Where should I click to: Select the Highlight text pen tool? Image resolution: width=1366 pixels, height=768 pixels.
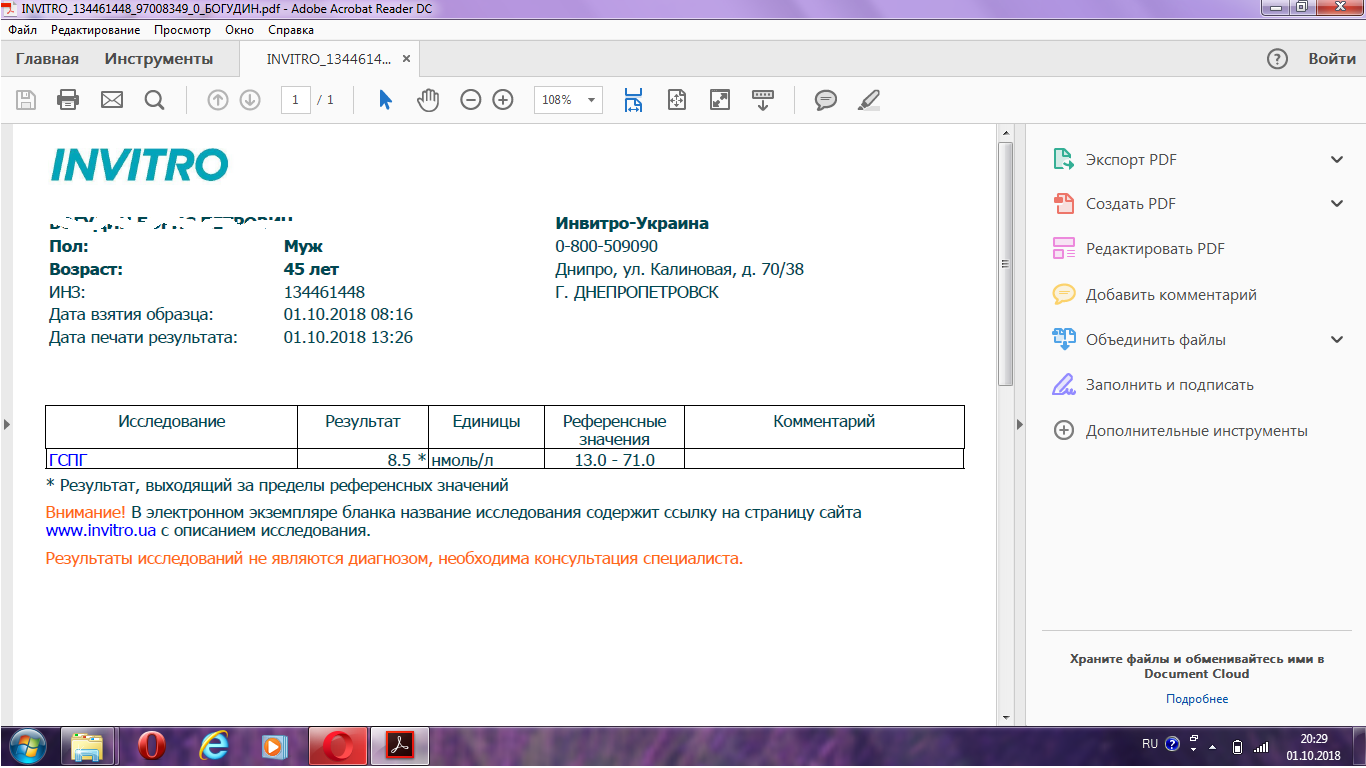point(869,100)
